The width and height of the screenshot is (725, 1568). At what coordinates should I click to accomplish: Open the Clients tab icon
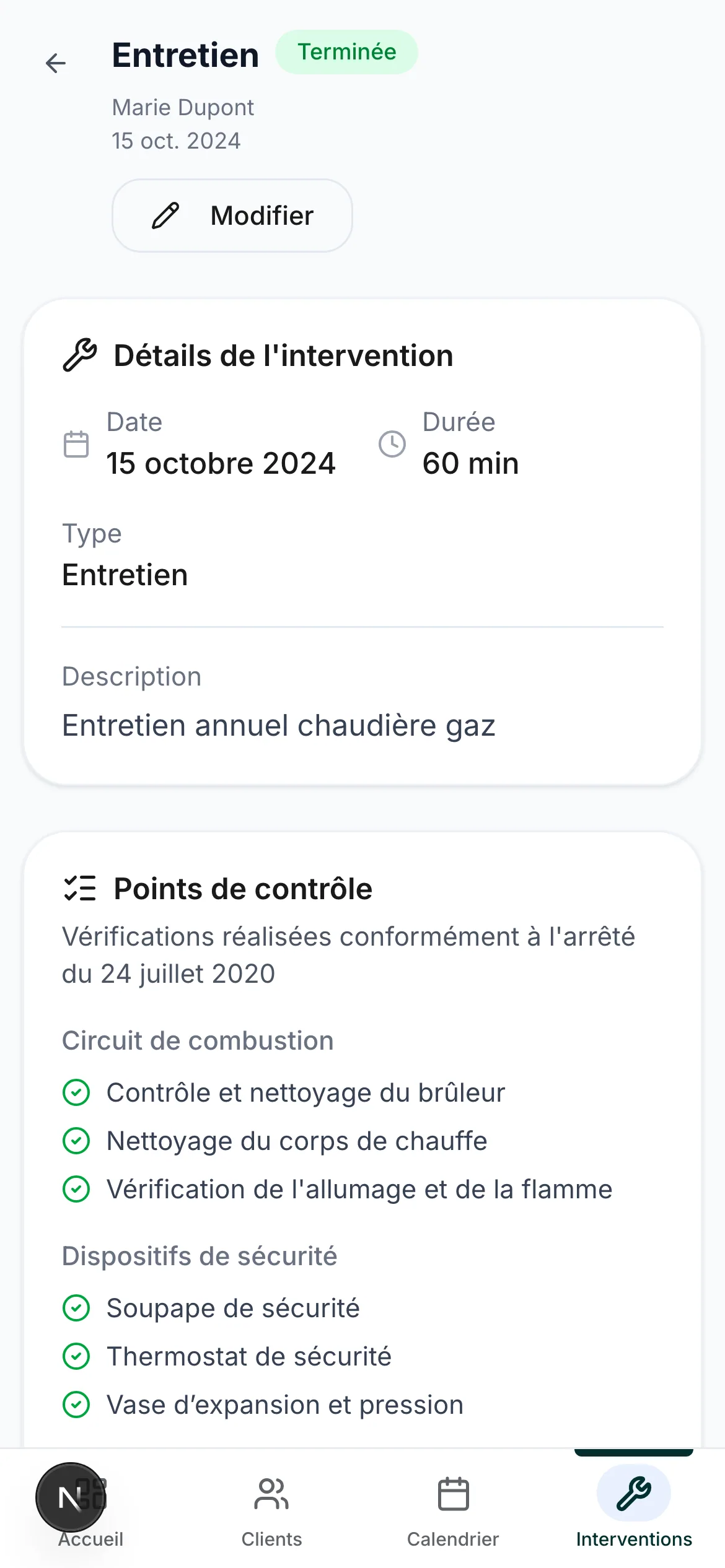pos(271,1494)
